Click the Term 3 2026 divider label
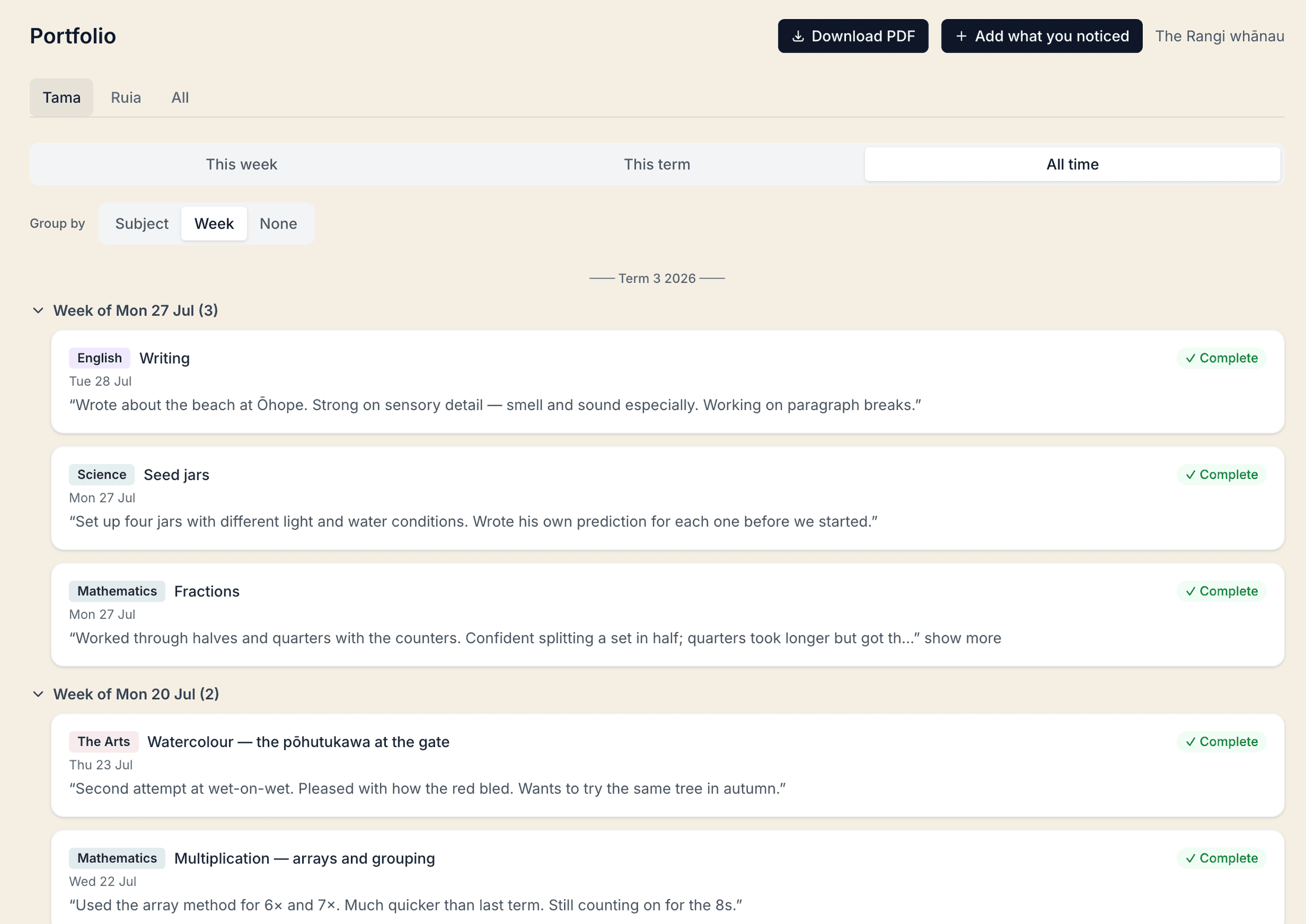 click(657, 278)
